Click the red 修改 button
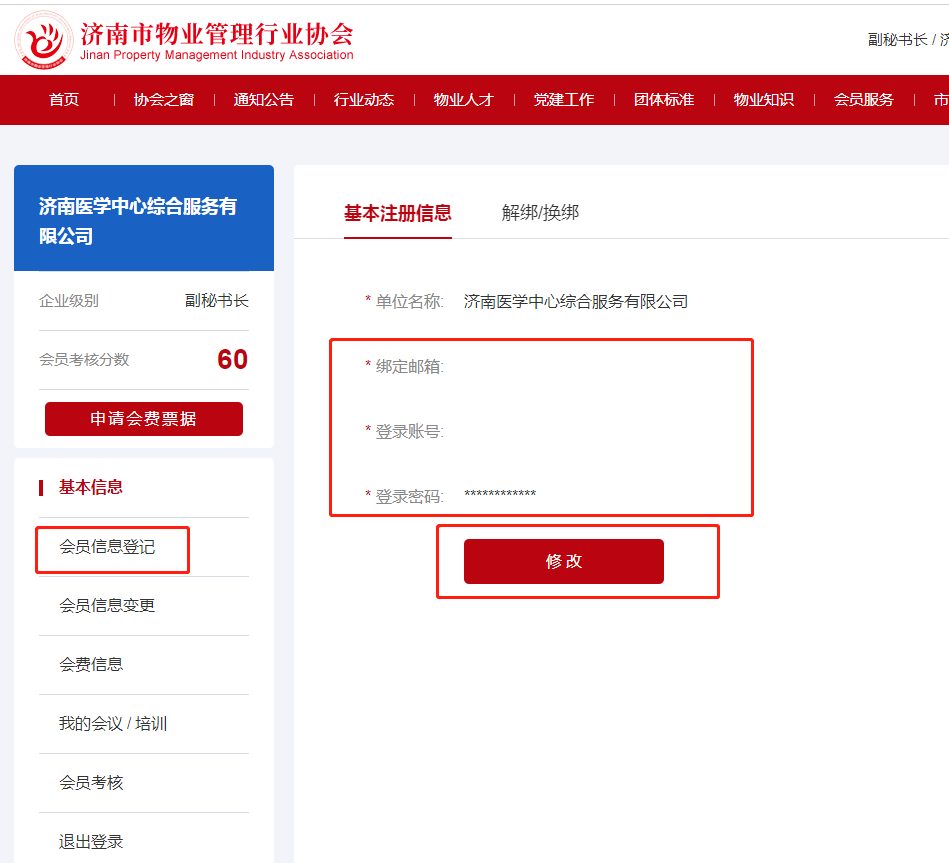The height and width of the screenshot is (863, 949). coord(564,561)
